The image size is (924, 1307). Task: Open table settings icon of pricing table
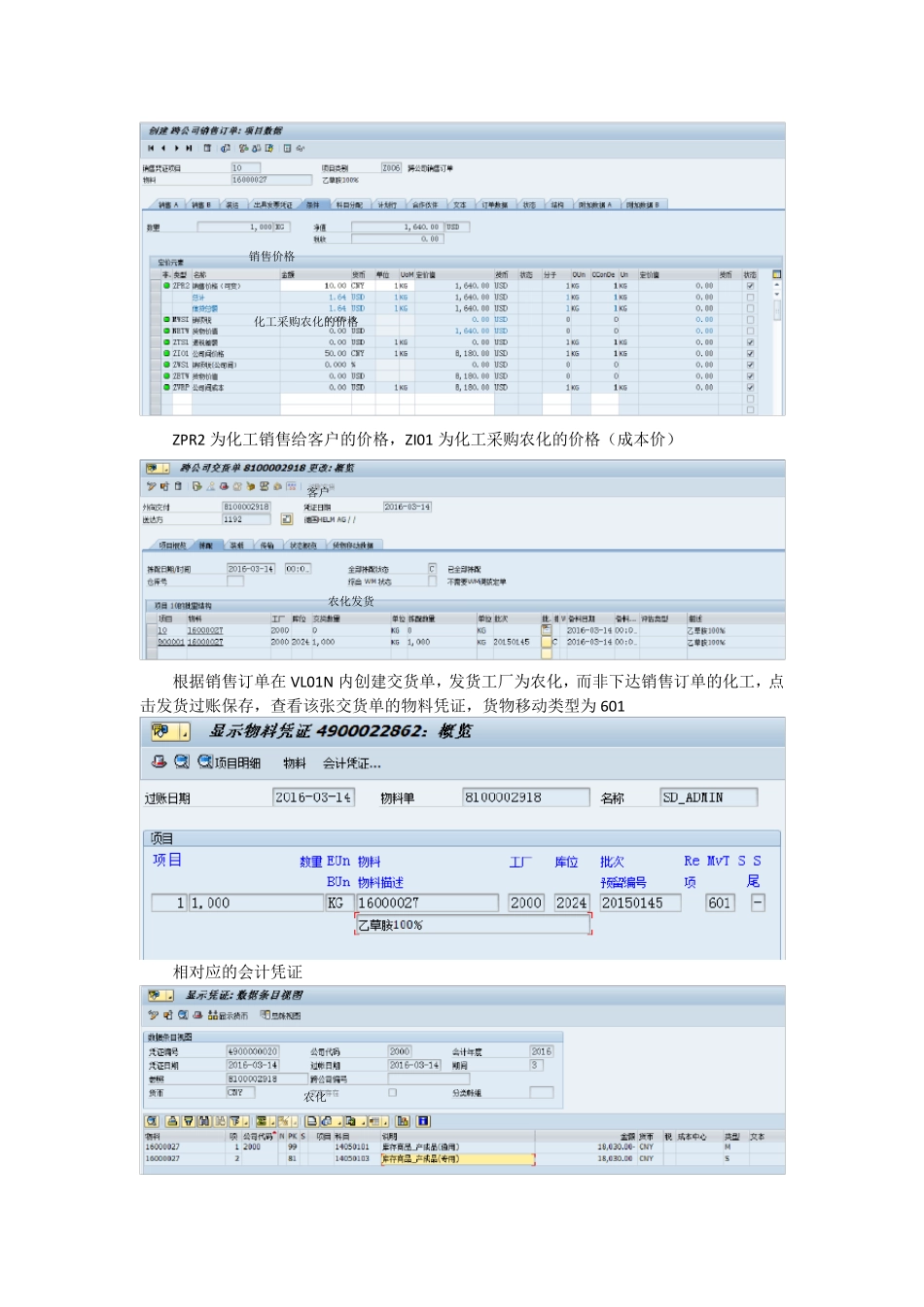point(776,275)
